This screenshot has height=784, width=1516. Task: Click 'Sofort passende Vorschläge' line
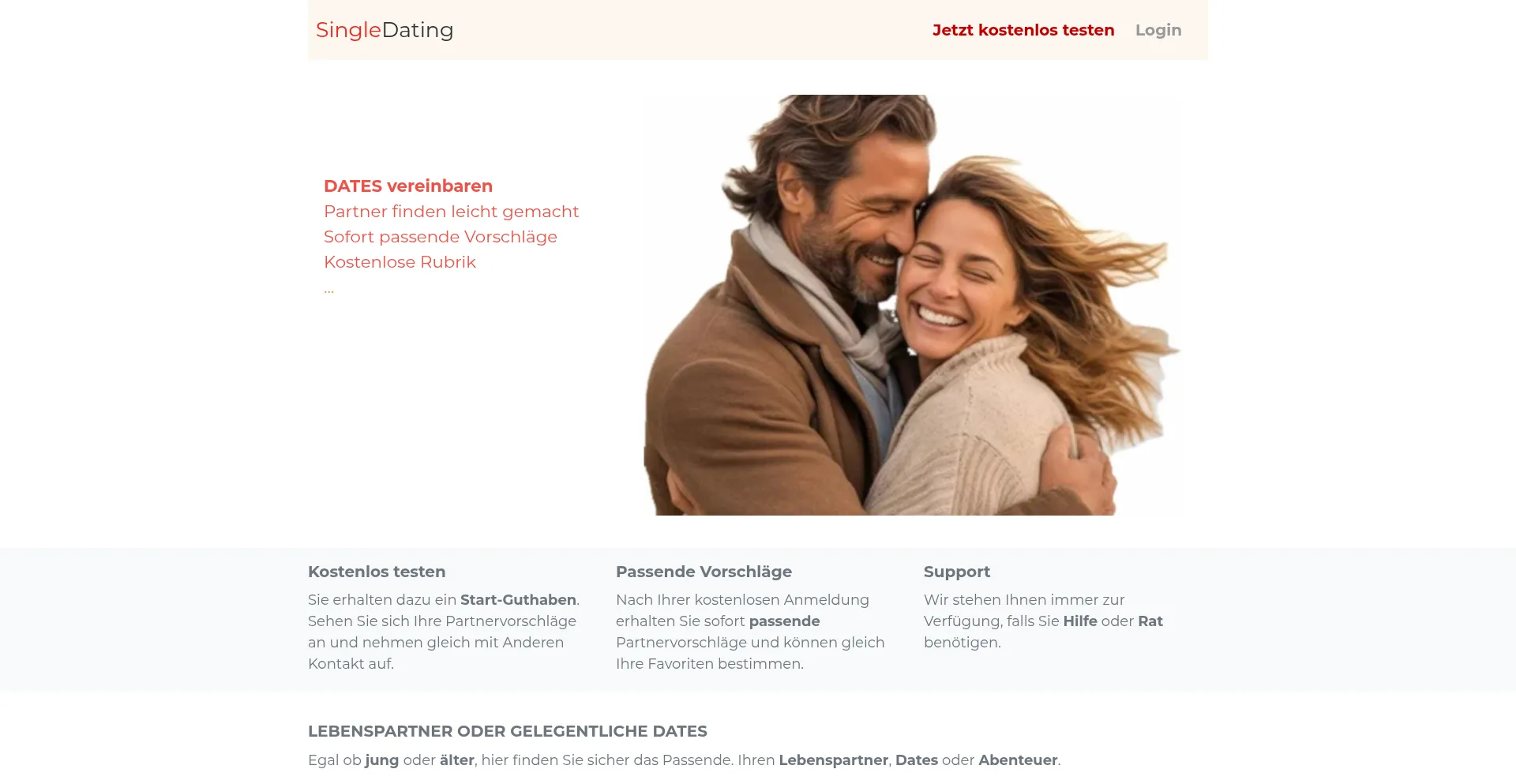[x=441, y=237]
